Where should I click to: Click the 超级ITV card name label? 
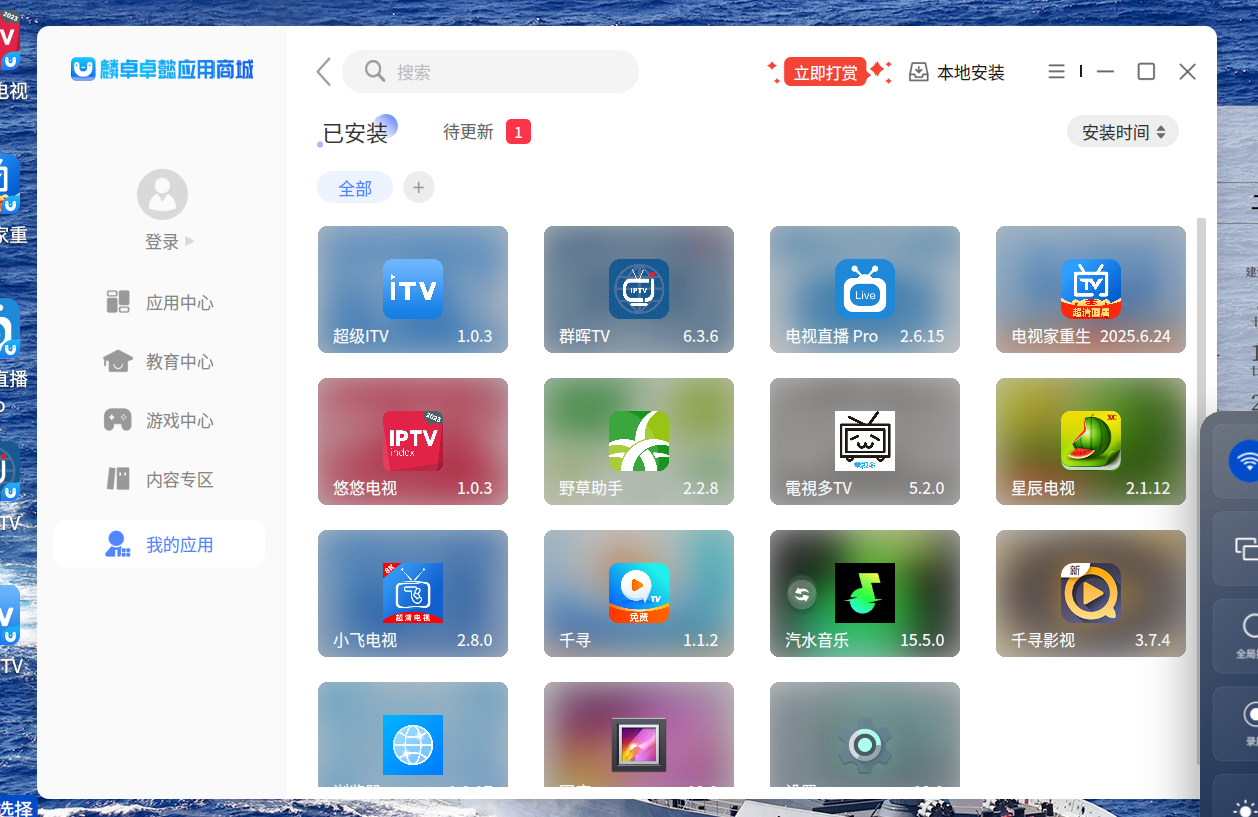361,336
